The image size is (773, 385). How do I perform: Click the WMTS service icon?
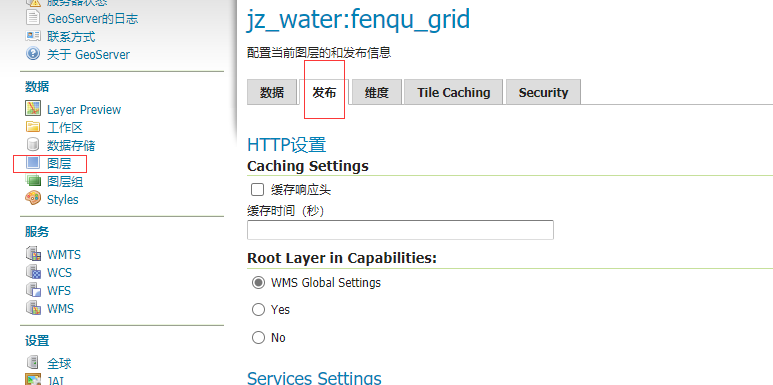point(33,254)
